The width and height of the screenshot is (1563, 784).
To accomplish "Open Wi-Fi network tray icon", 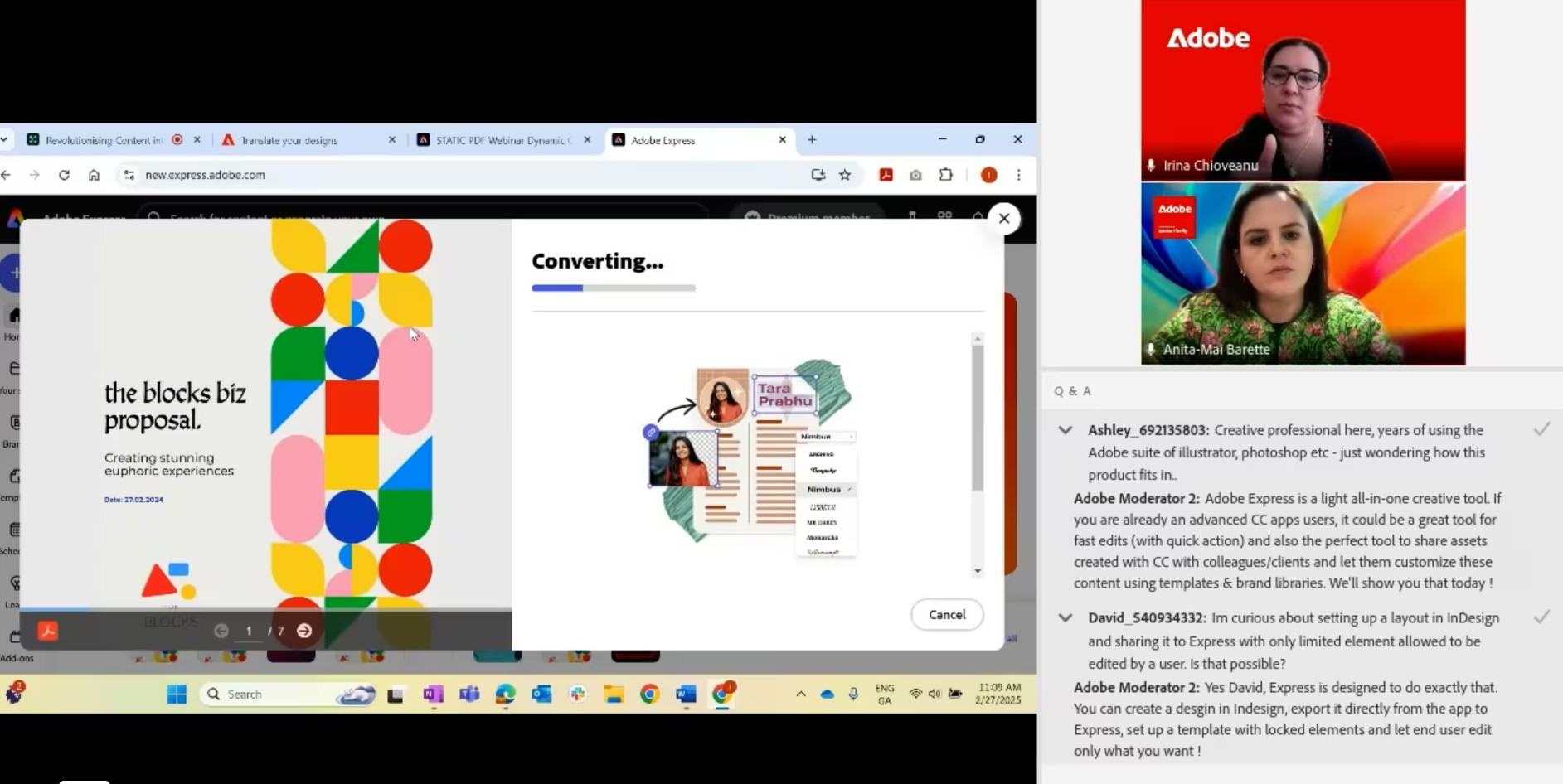I will click(x=915, y=694).
